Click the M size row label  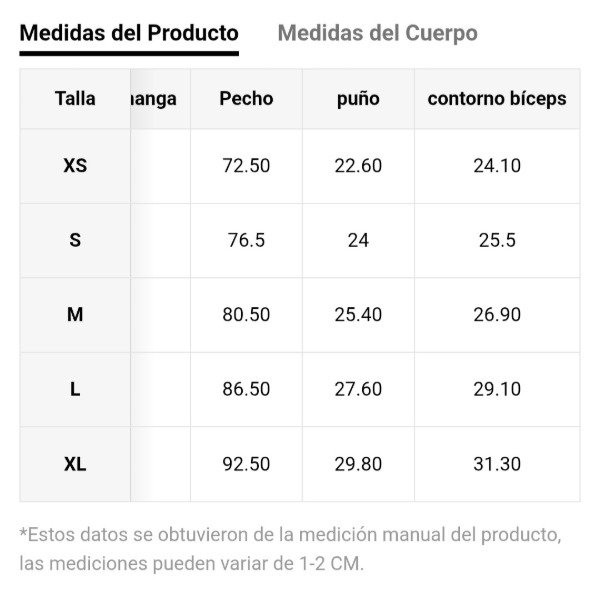click(75, 315)
